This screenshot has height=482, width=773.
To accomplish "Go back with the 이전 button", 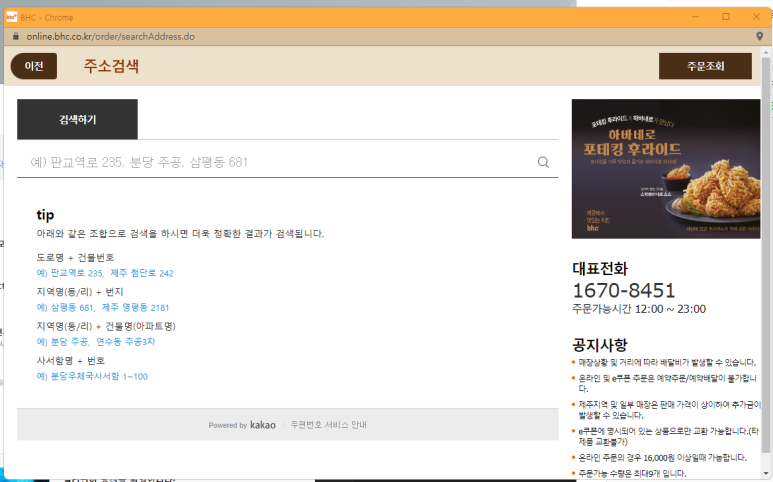I will pos(34,66).
